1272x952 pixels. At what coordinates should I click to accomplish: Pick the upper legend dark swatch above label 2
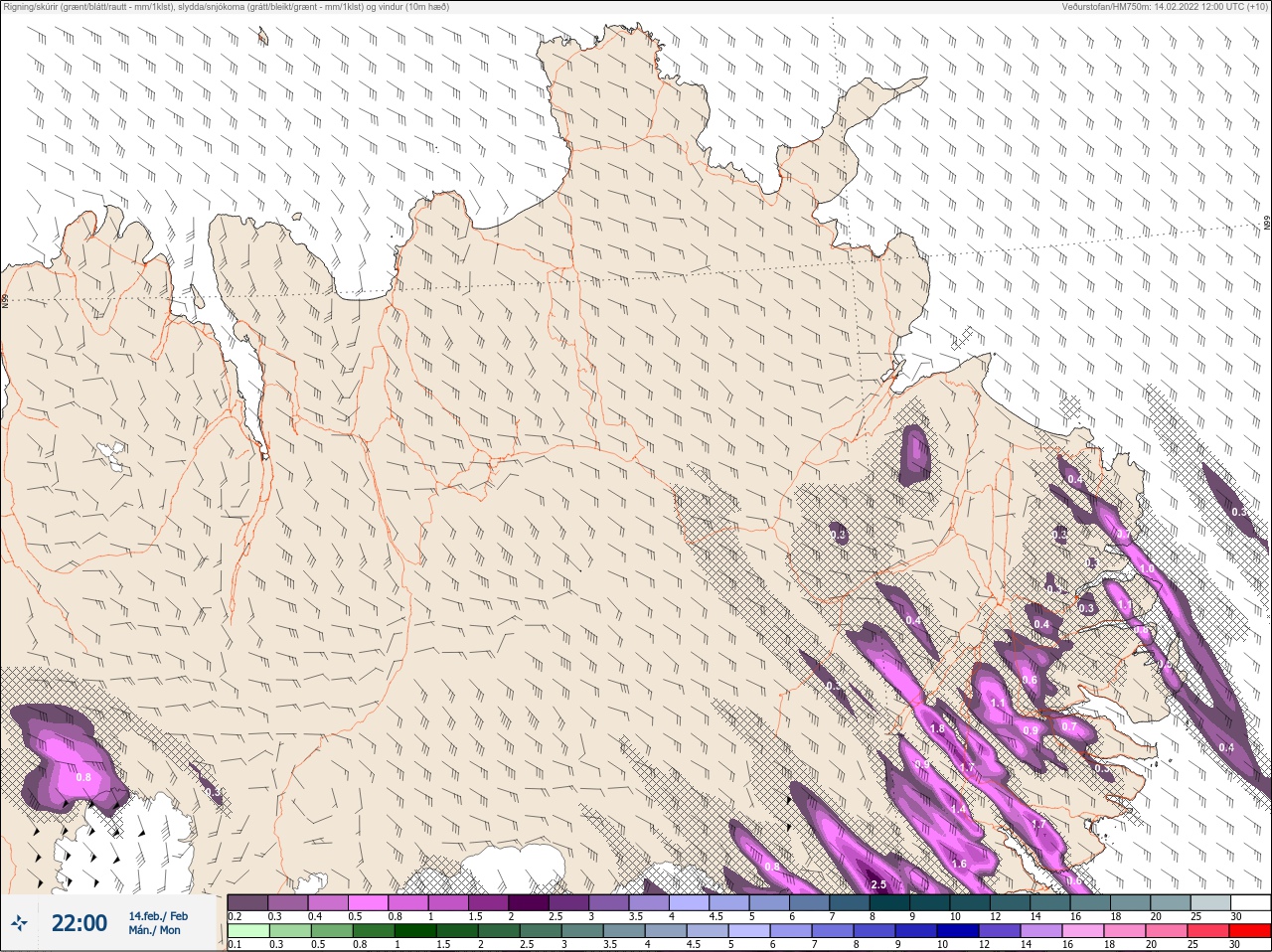pyautogui.click(x=529, y=902)
